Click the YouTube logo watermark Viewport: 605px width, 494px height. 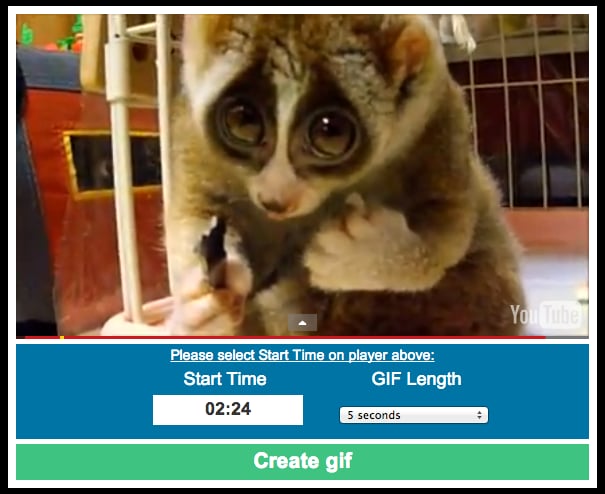pos(546,315)
